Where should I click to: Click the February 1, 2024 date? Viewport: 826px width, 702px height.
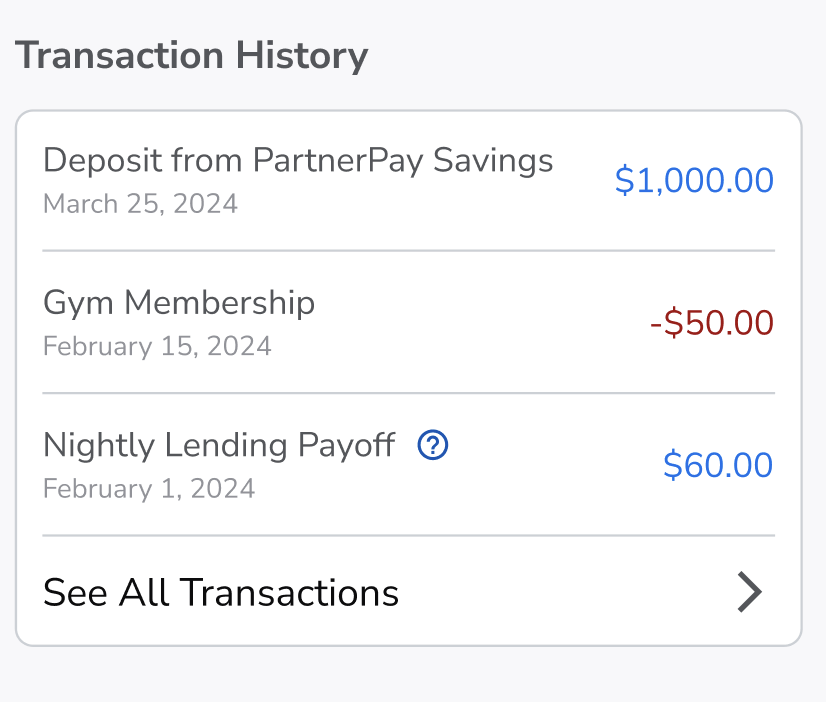click(x=149, y=488)
